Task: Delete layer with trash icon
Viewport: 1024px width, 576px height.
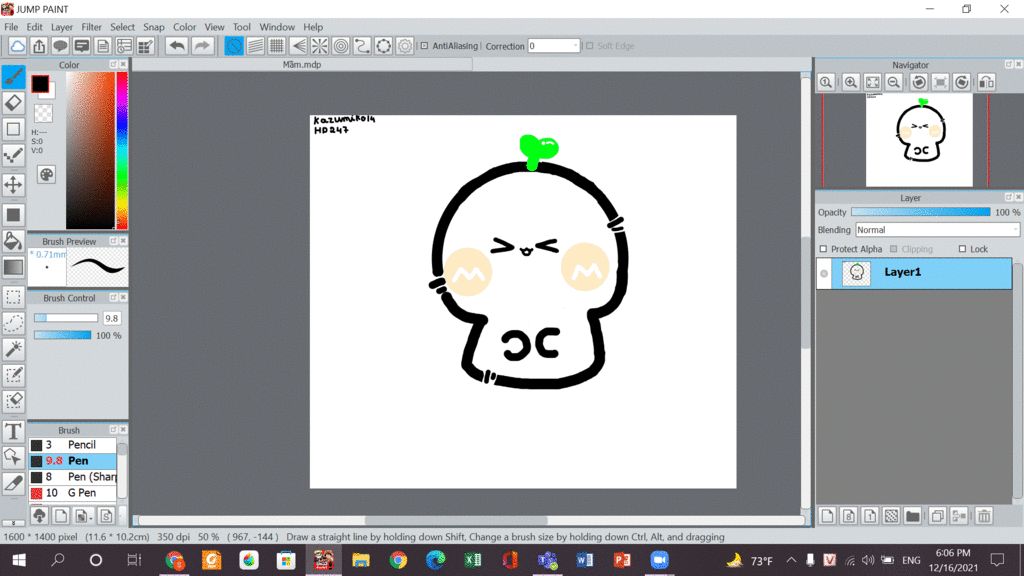Action: 984,516
